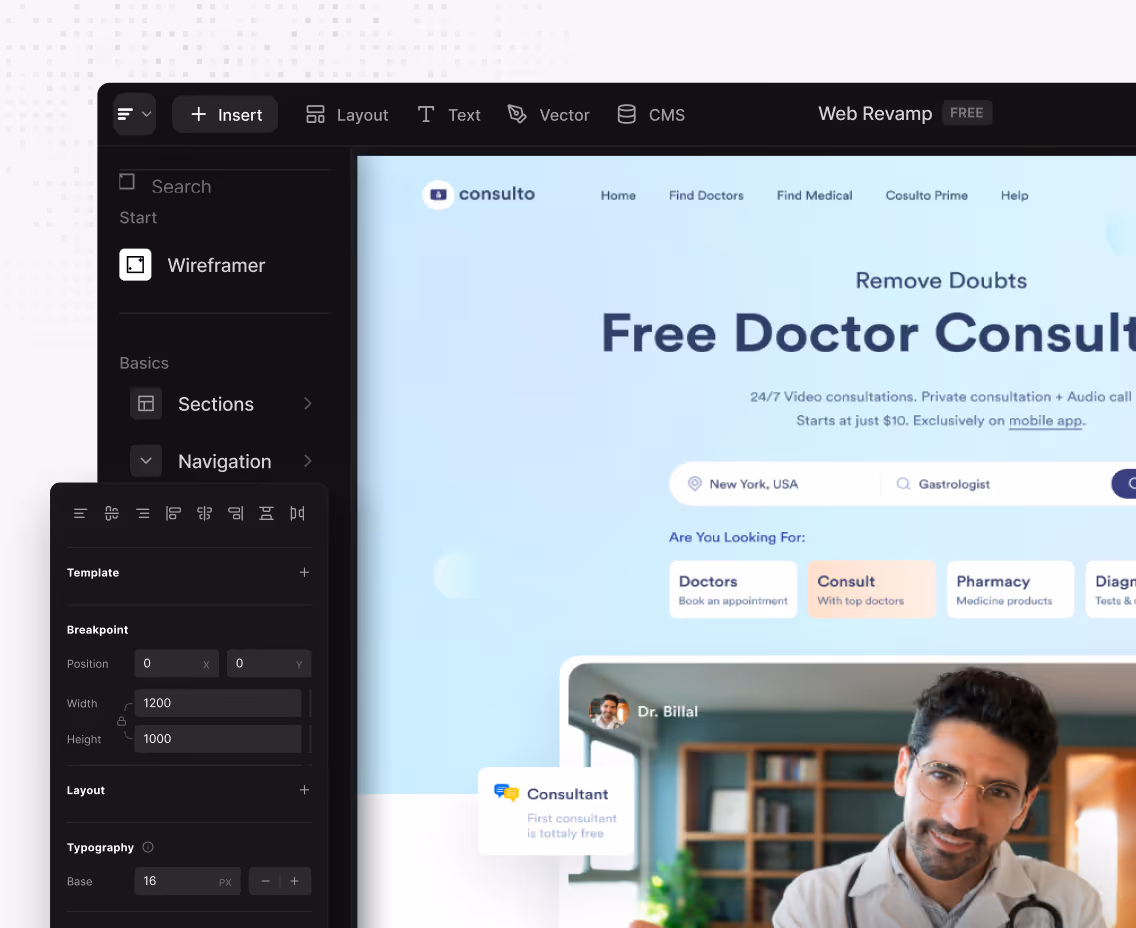
Task: Click the Search panel square icon
Action: (127, 182)
